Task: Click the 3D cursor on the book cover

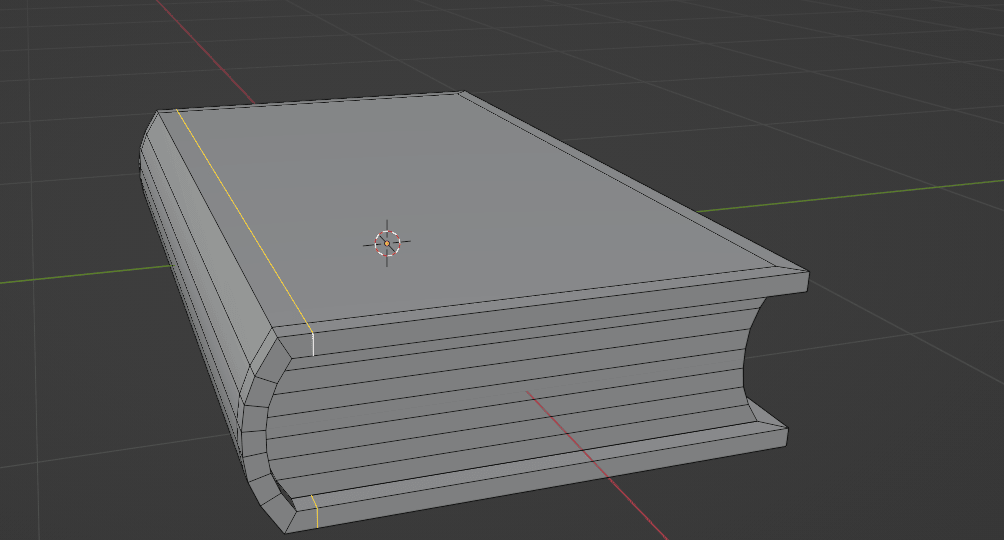Action: coord(387,242)
